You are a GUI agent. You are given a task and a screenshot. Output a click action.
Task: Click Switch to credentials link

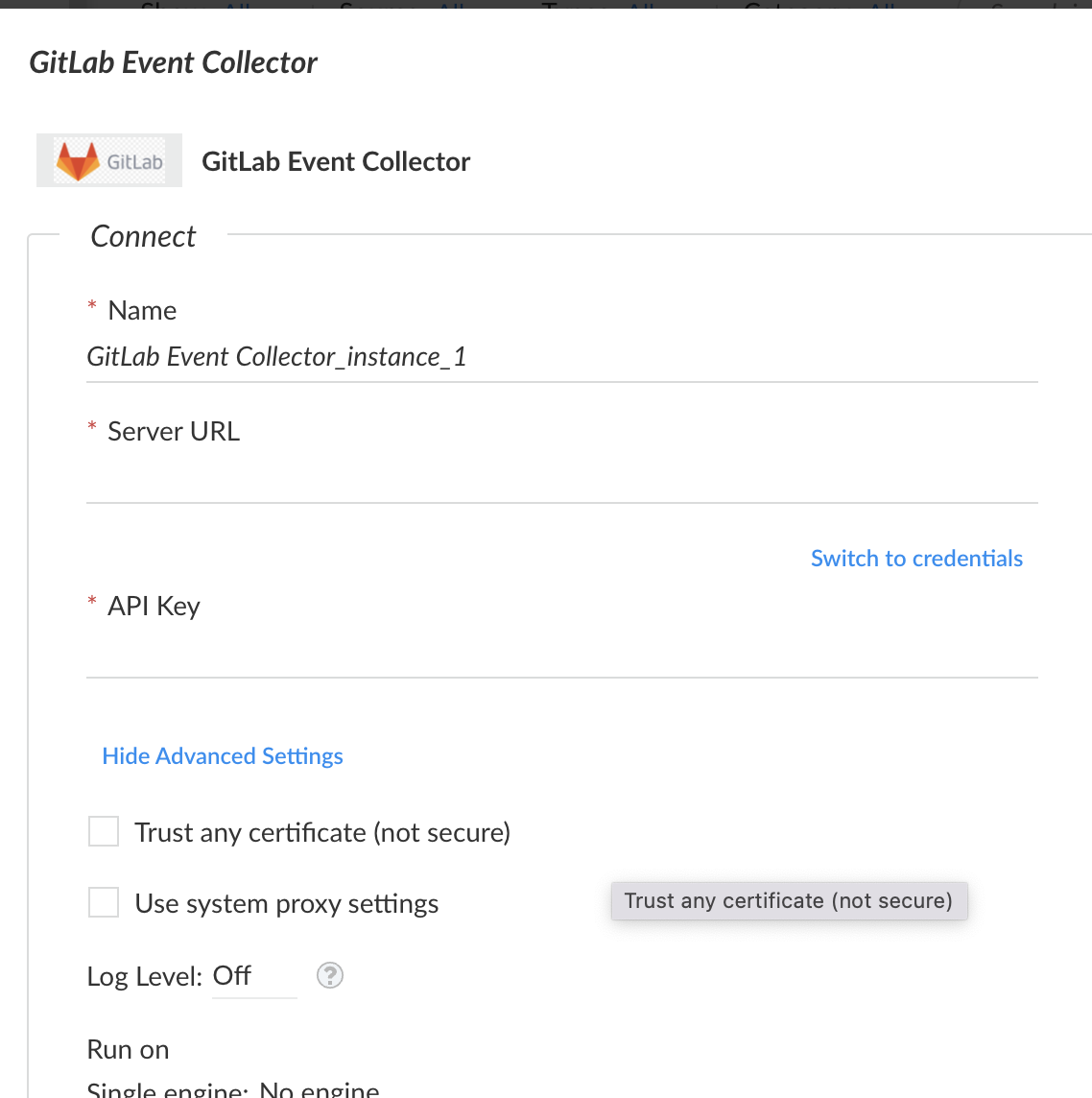point(916,558)
